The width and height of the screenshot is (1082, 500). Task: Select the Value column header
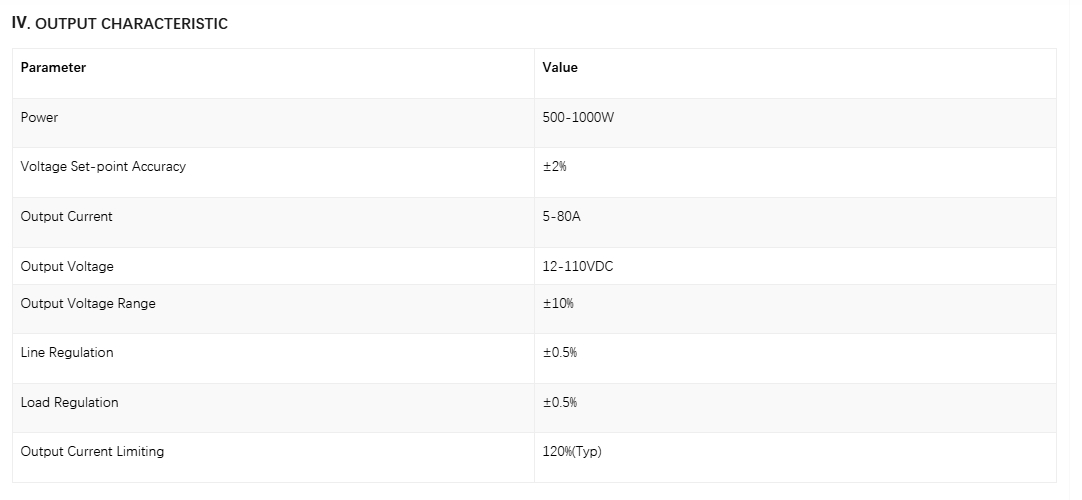[560, 68]
